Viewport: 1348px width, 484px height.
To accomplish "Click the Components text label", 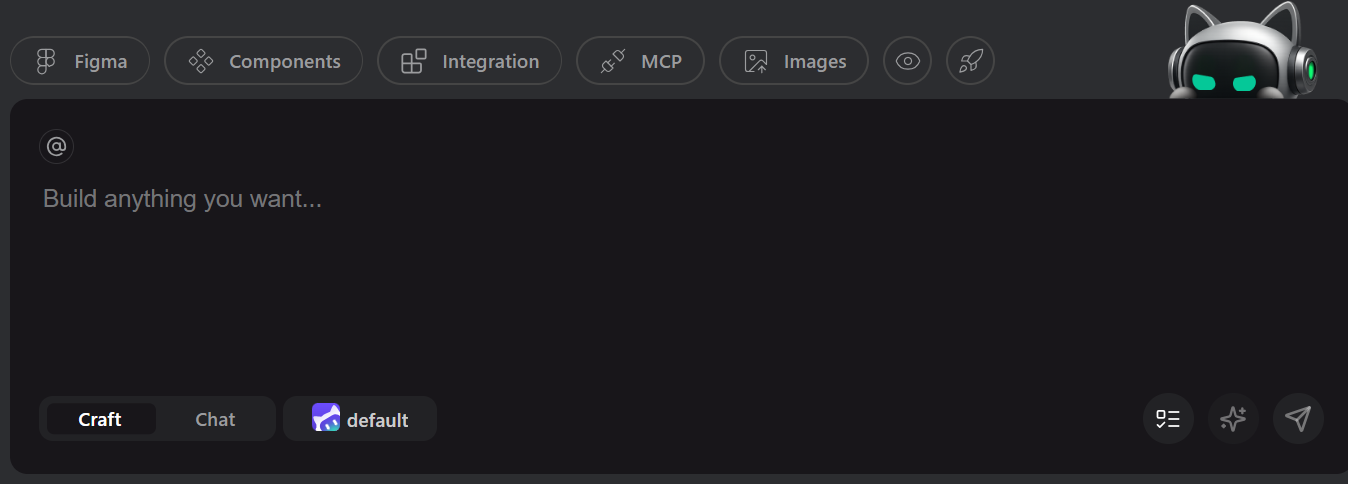I will tap(285, 61).
